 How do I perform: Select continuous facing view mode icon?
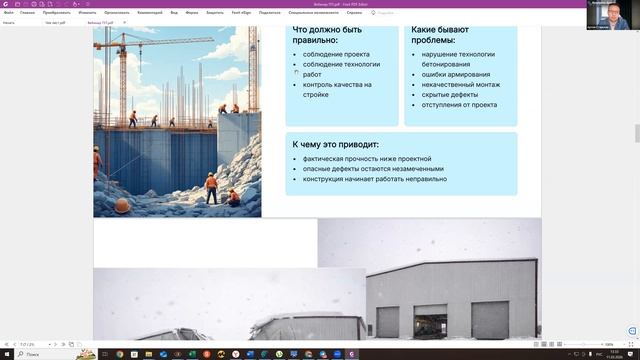click(560, 344)
